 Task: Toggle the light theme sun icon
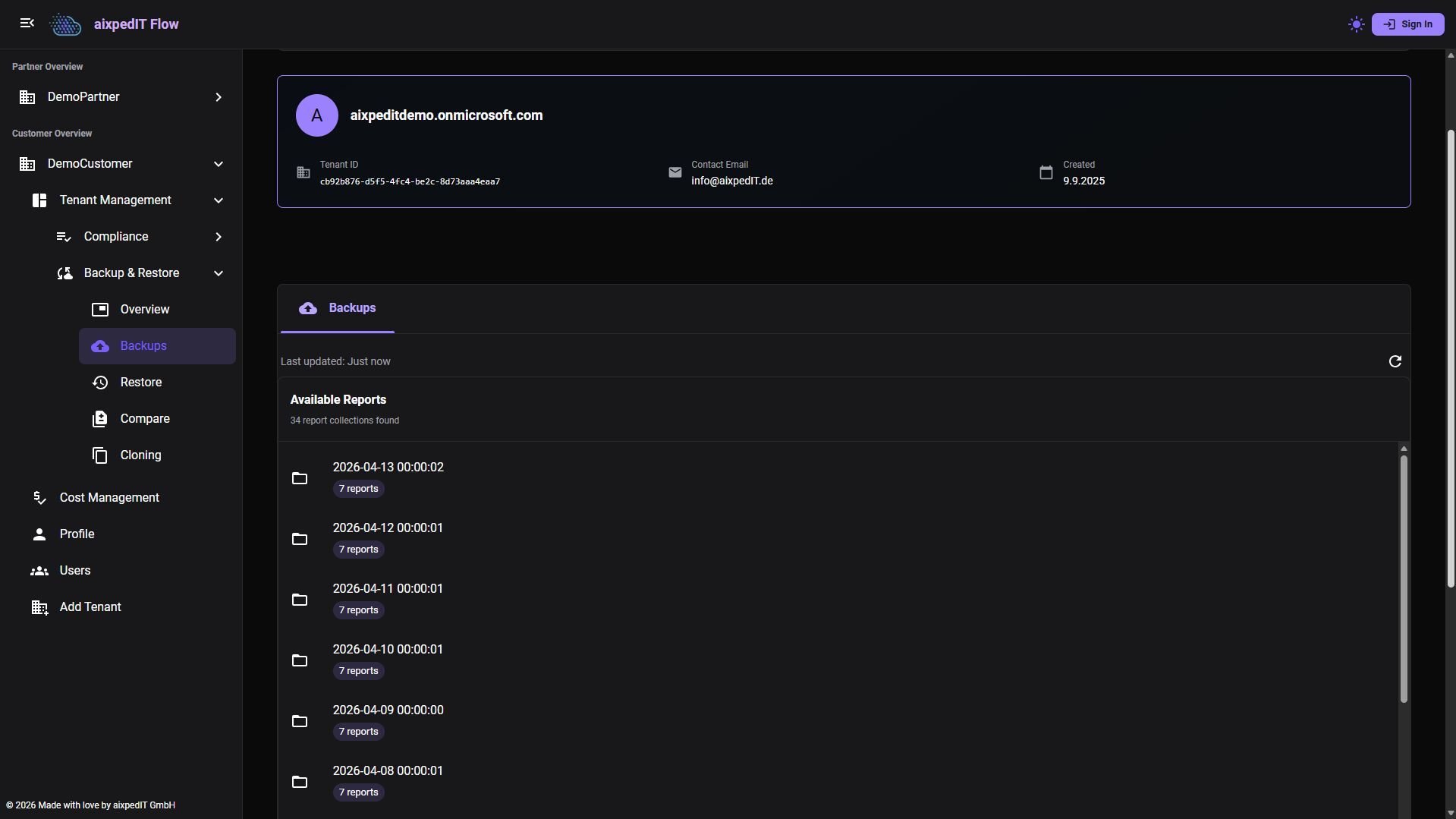1357,24
